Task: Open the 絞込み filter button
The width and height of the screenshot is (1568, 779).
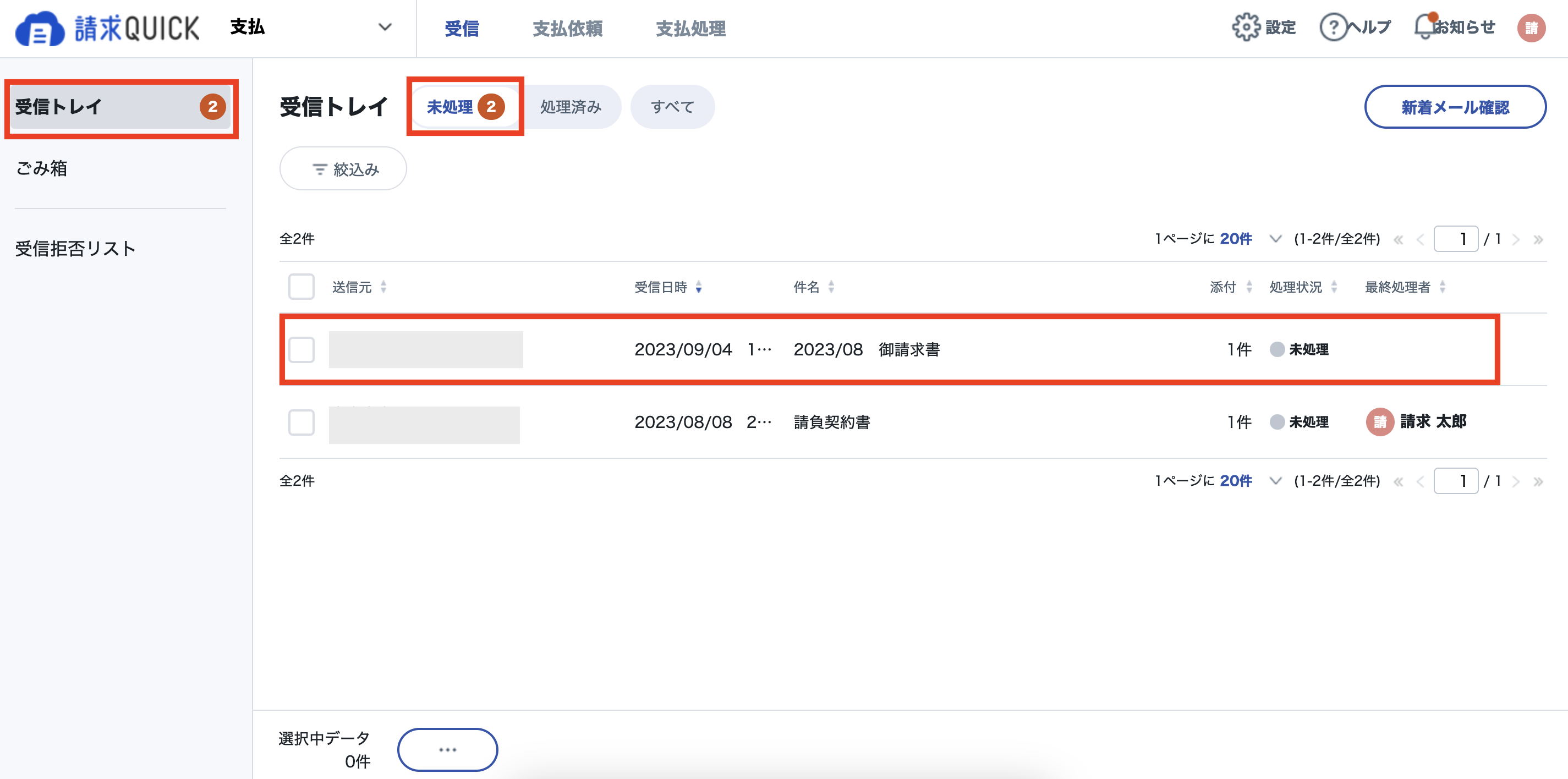Action: tap(343, 168)
